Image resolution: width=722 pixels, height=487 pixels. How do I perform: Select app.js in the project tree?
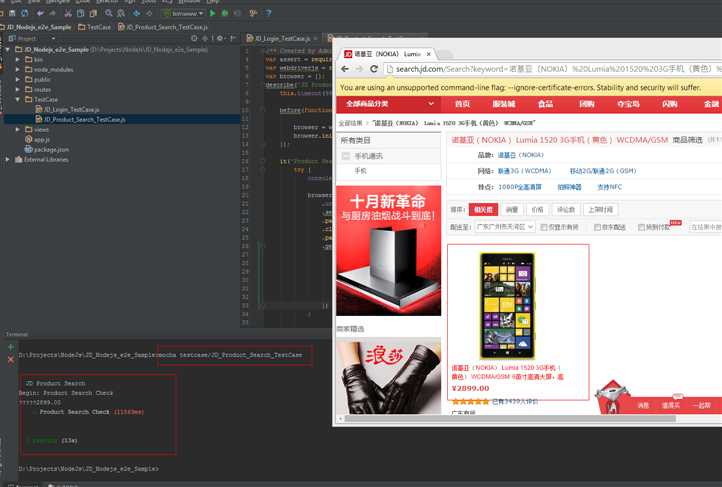(x=37, y=139)
